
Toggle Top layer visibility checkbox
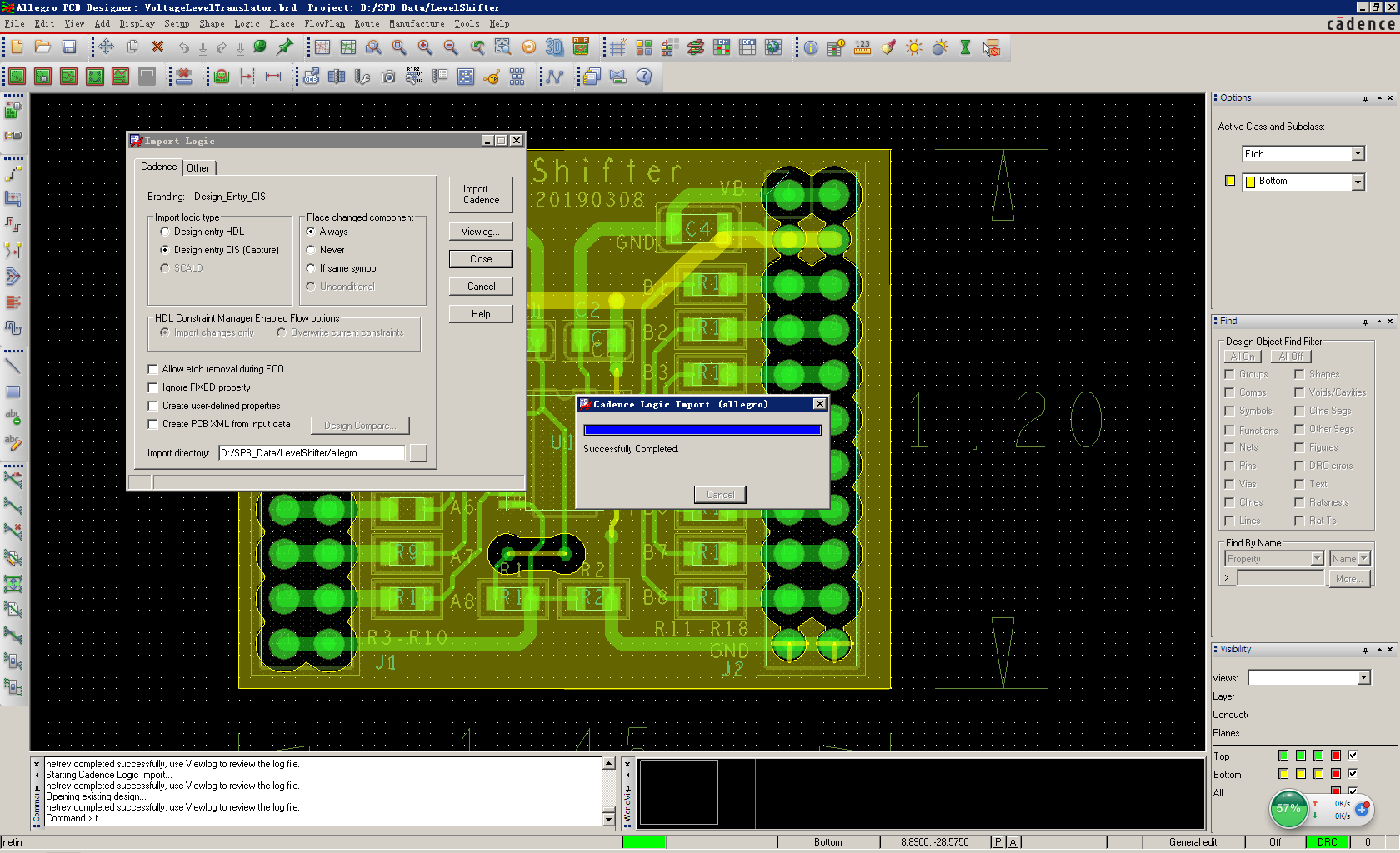(1352, 755)
